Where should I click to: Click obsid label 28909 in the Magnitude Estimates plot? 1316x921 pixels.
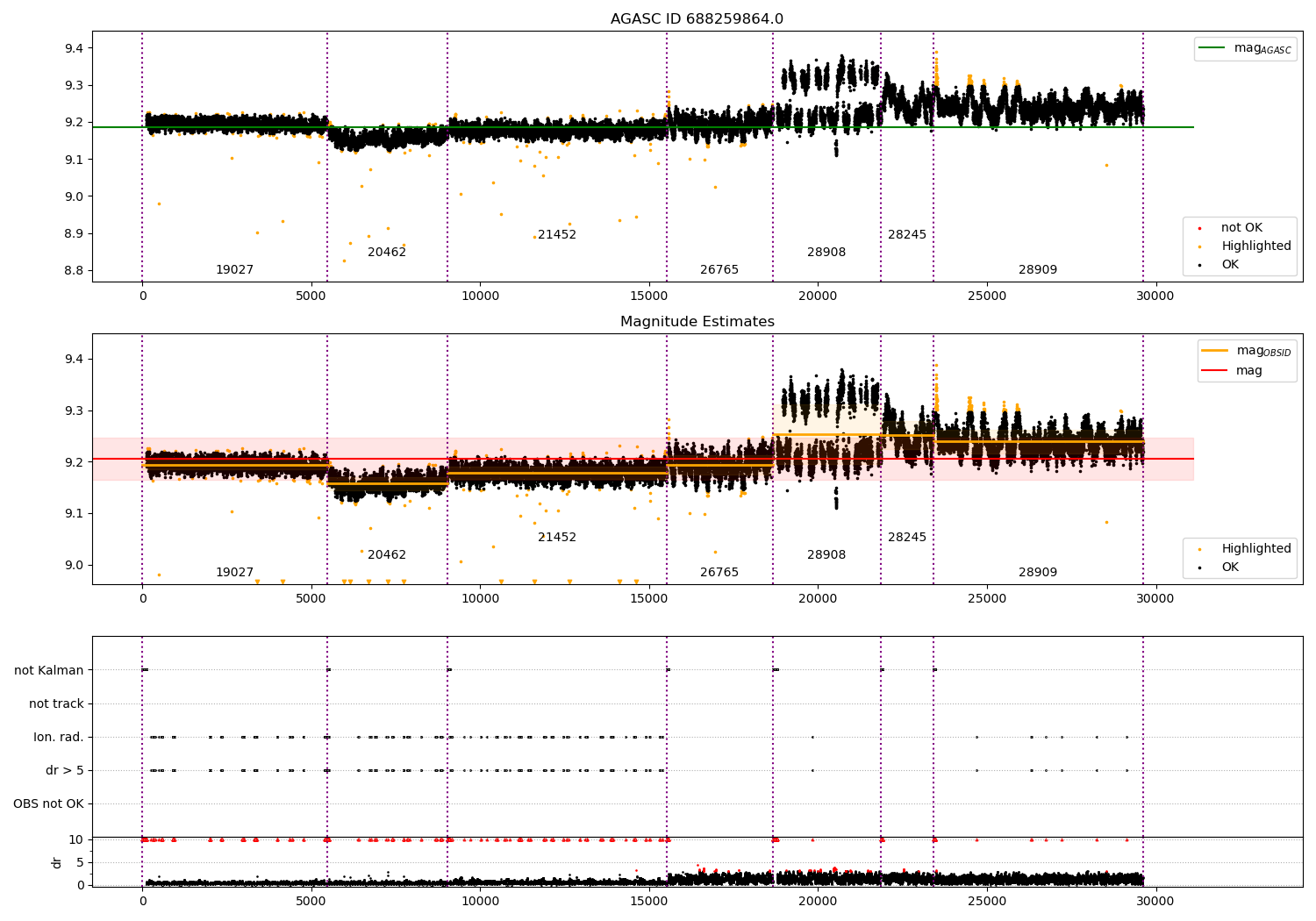point(1038,573)
